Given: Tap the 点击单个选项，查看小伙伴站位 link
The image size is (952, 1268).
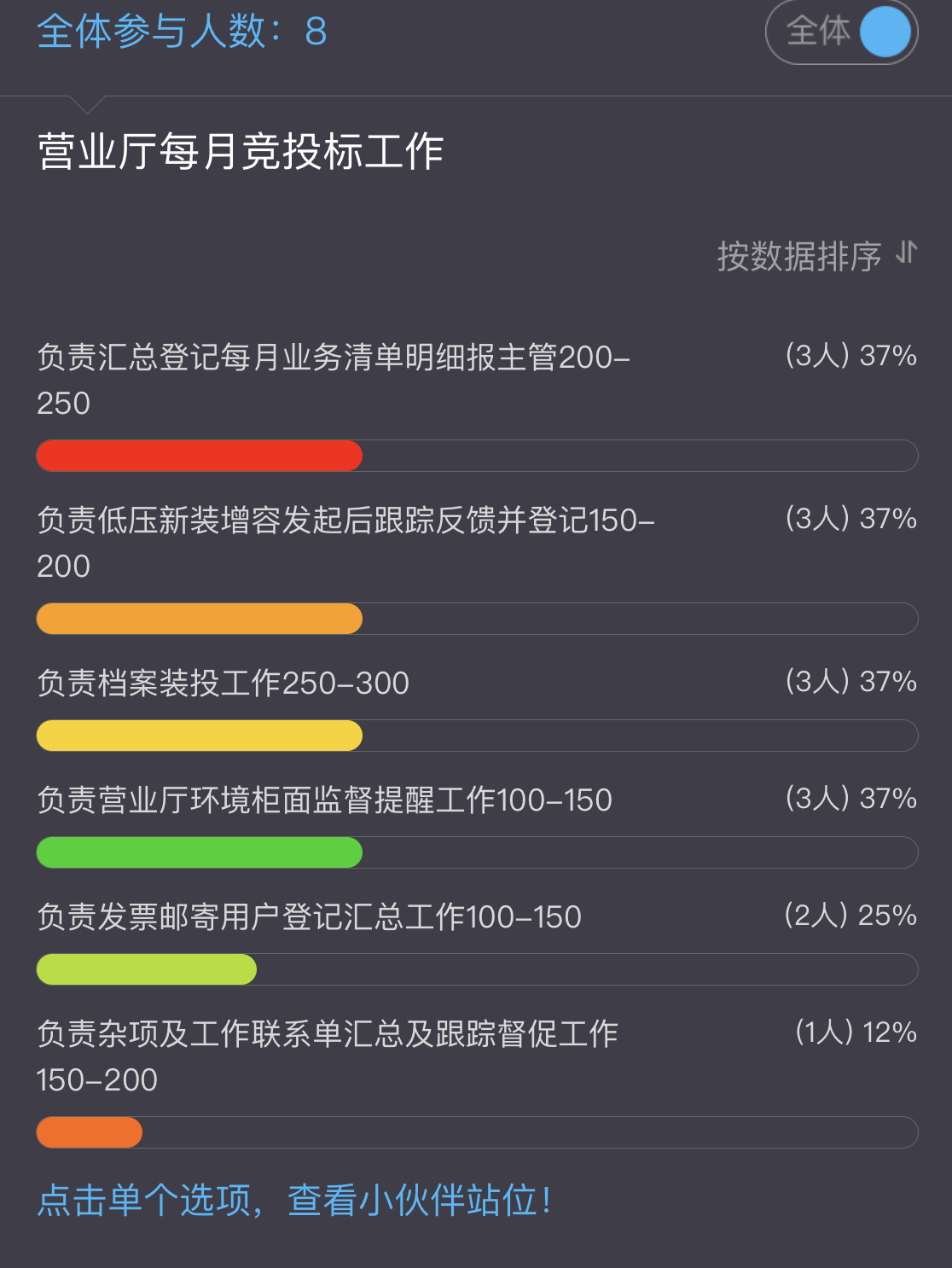Looking at the screenshot, I should coord(294,1200).
